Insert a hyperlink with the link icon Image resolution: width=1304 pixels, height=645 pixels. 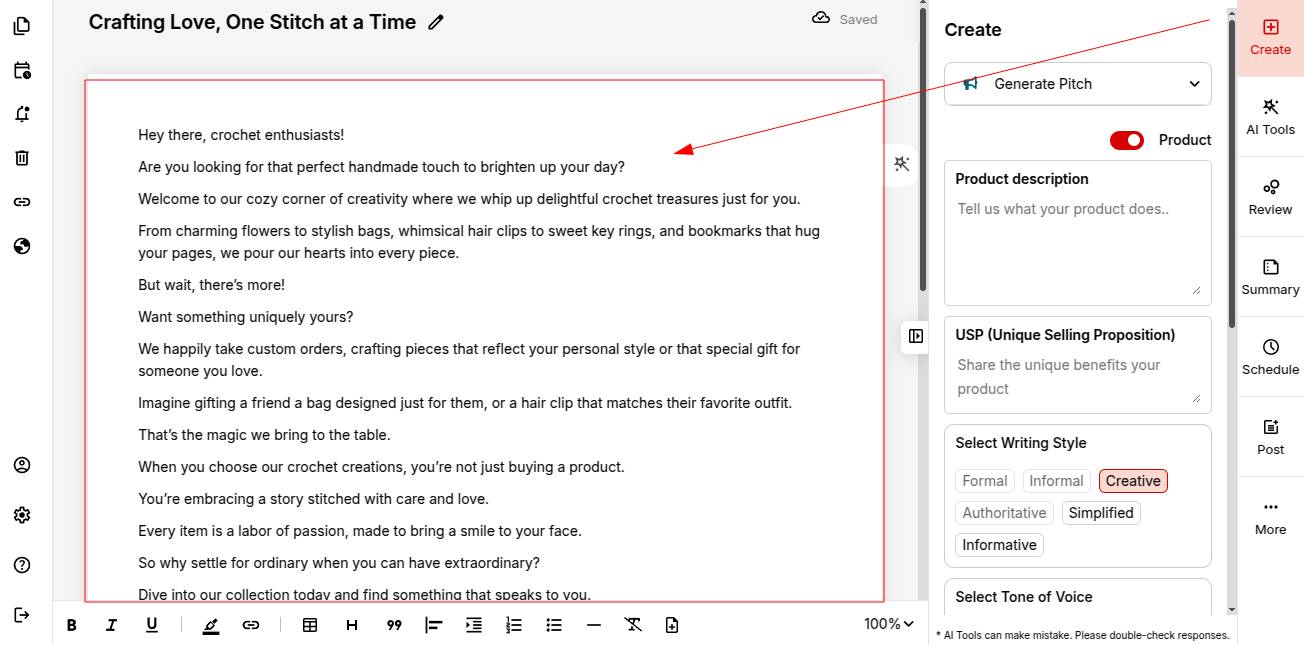(x=250, y=625)
